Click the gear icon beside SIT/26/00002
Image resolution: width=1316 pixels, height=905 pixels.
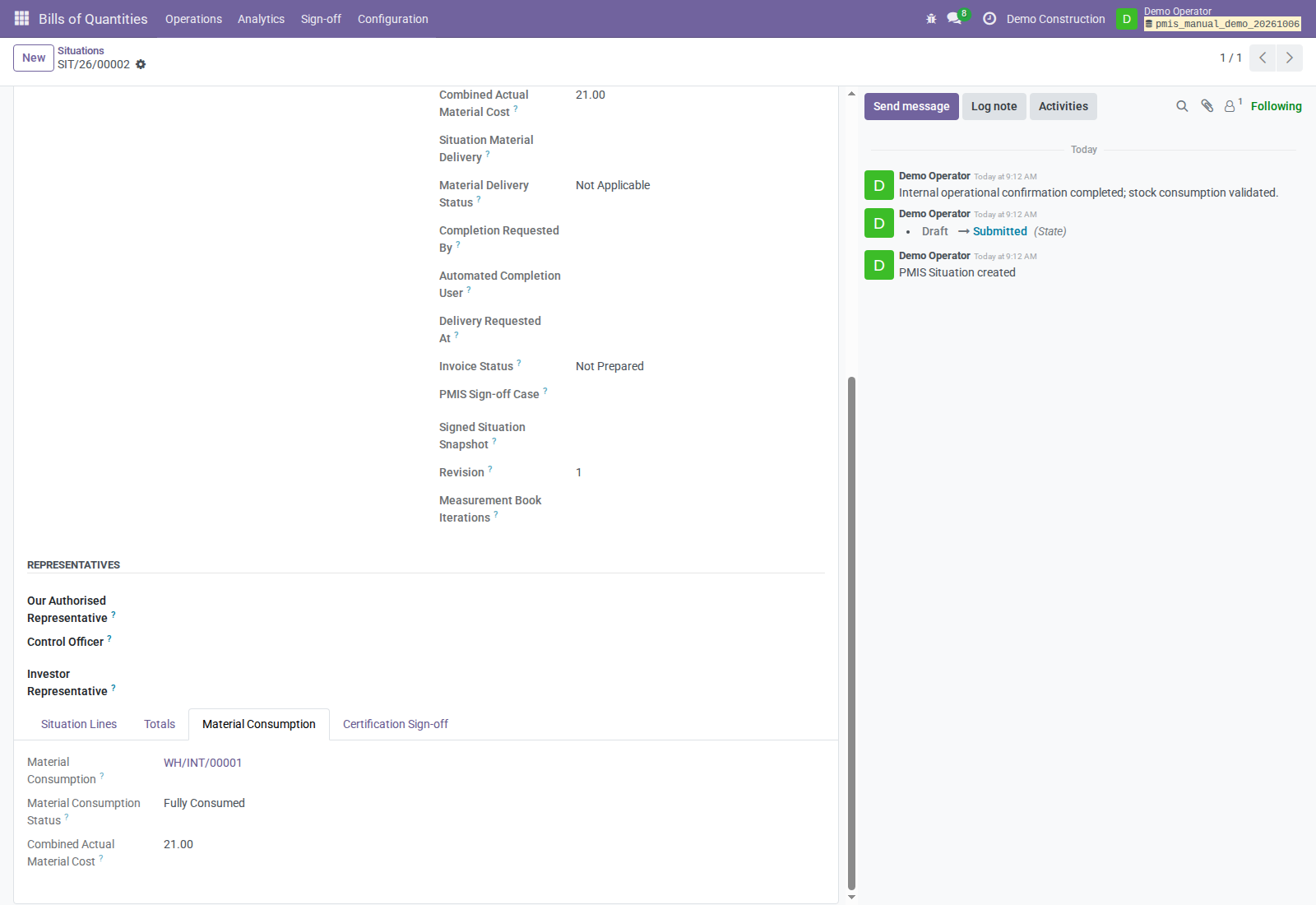(x=141, y=64)
